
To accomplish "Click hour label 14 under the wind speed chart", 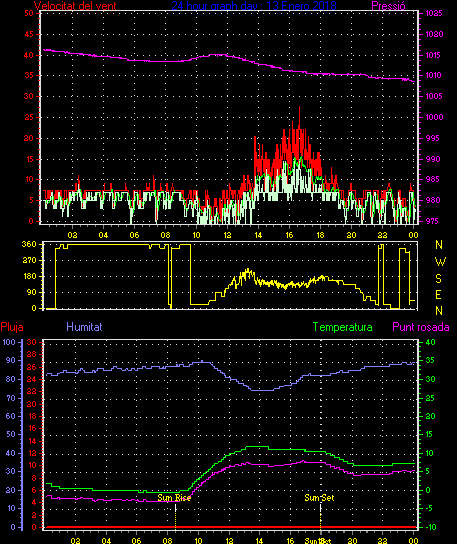I will click(x=258, y=235).
